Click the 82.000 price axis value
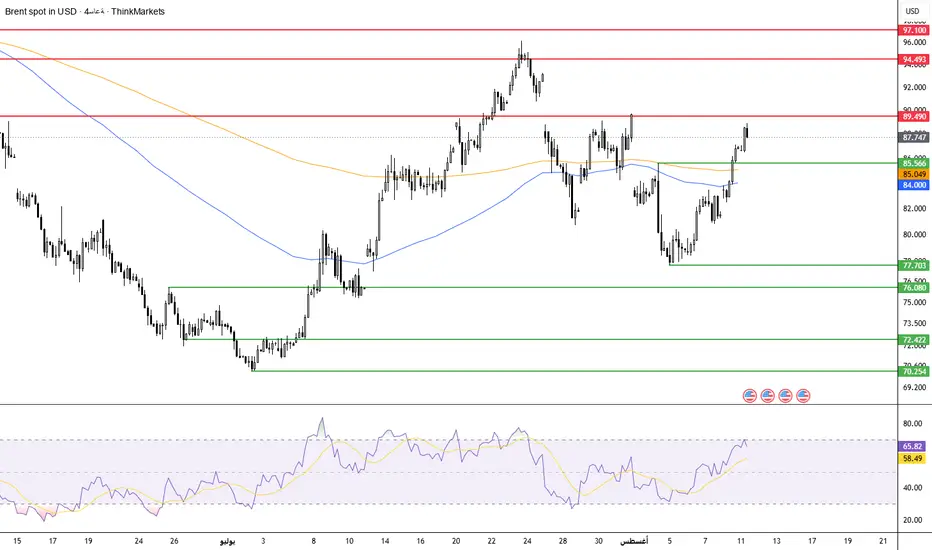 pos(914,209)
